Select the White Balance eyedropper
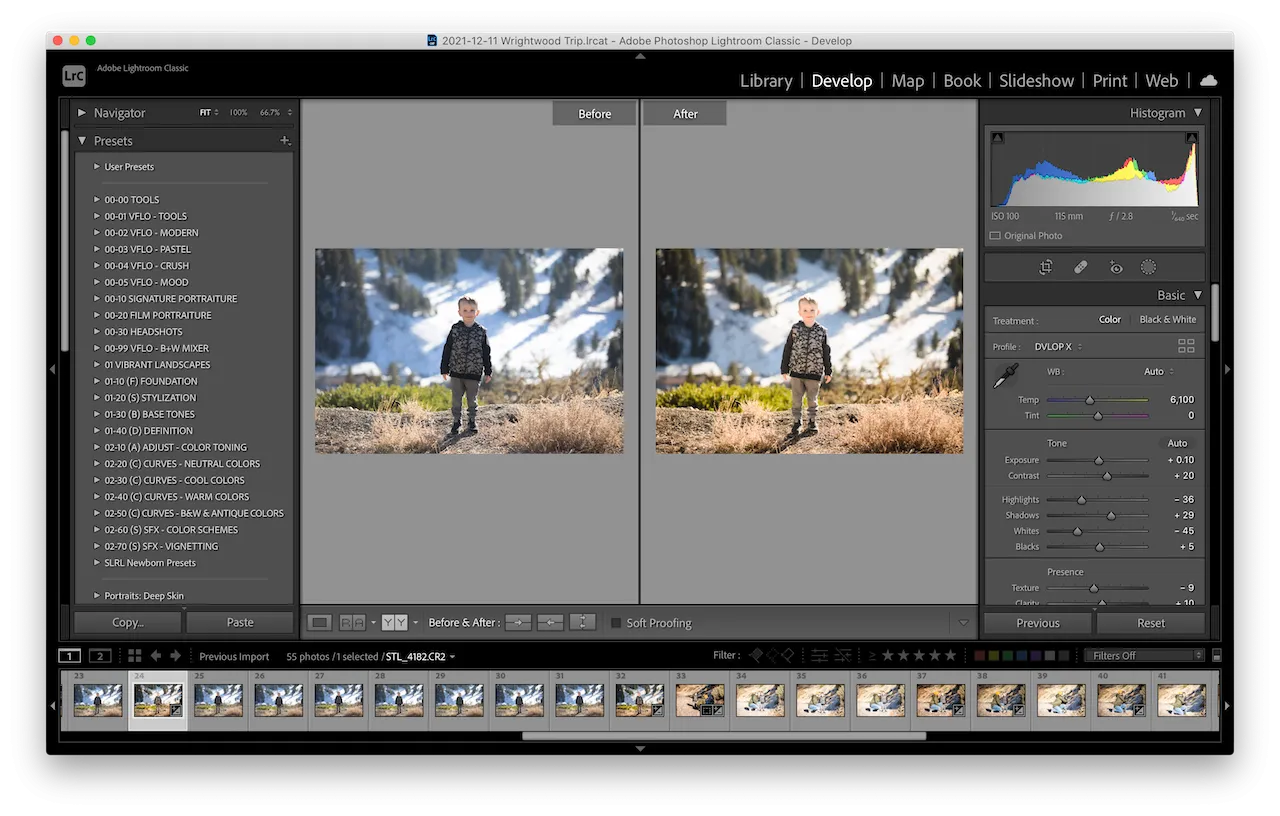Viewport: 1280px width, 816px height. tap(1006, 374)
